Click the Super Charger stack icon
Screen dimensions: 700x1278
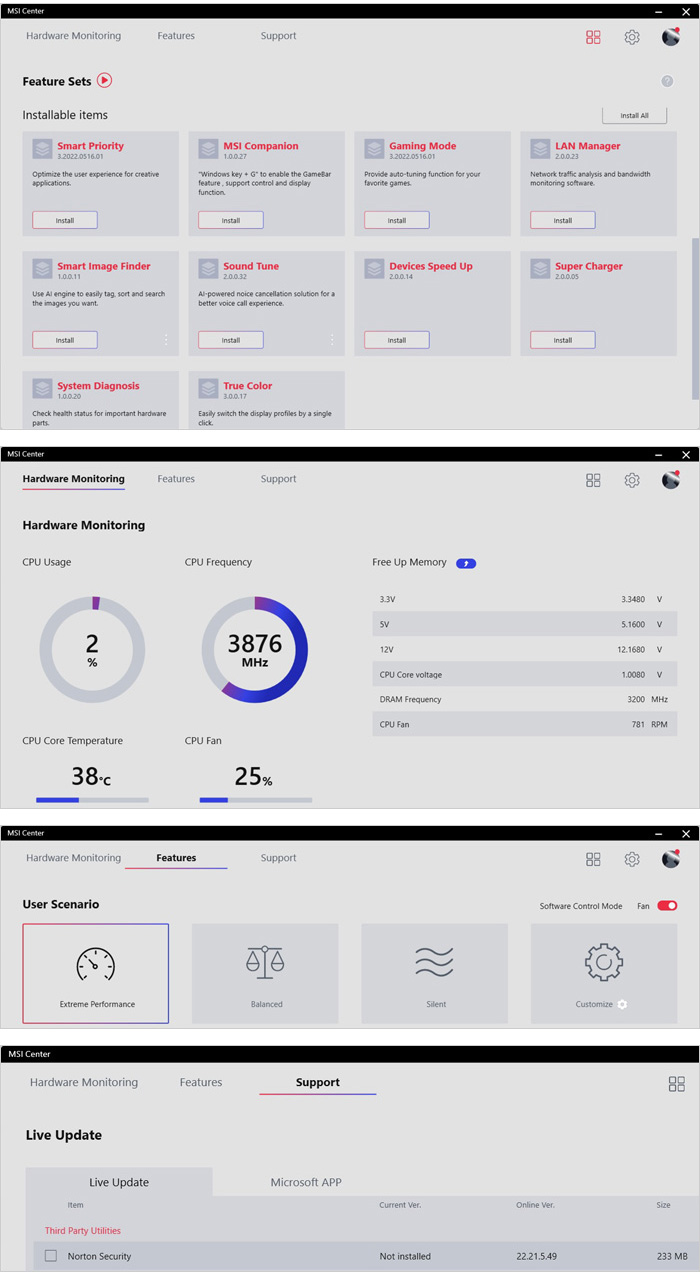point(540,269)
